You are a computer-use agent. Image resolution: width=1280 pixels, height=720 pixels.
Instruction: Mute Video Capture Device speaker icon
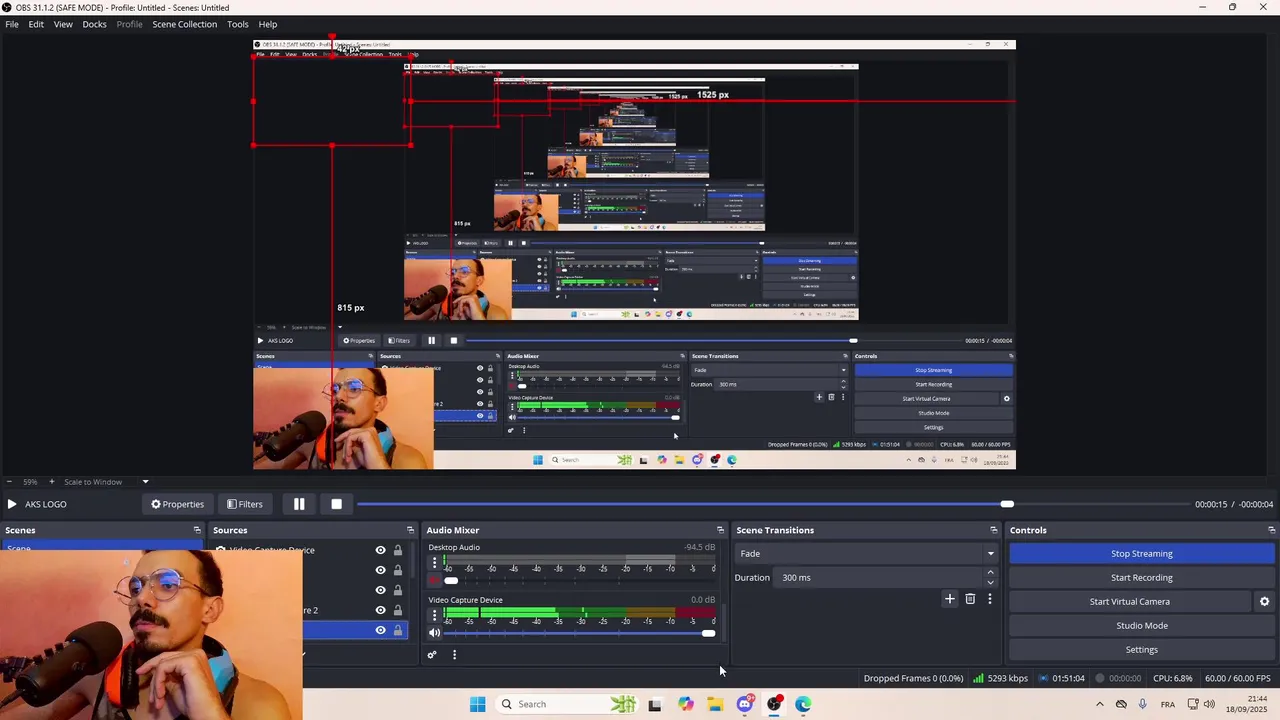click(x=434, y=633)
